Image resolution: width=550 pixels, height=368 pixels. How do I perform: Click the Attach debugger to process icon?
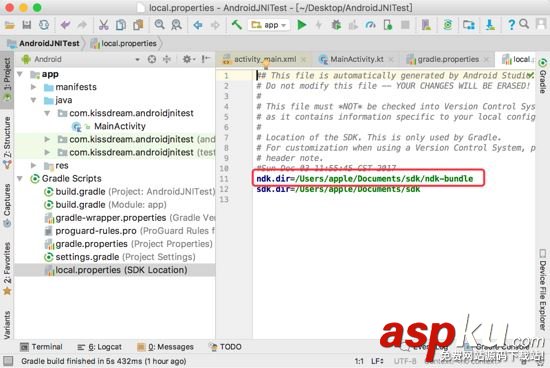pos(388,25)
